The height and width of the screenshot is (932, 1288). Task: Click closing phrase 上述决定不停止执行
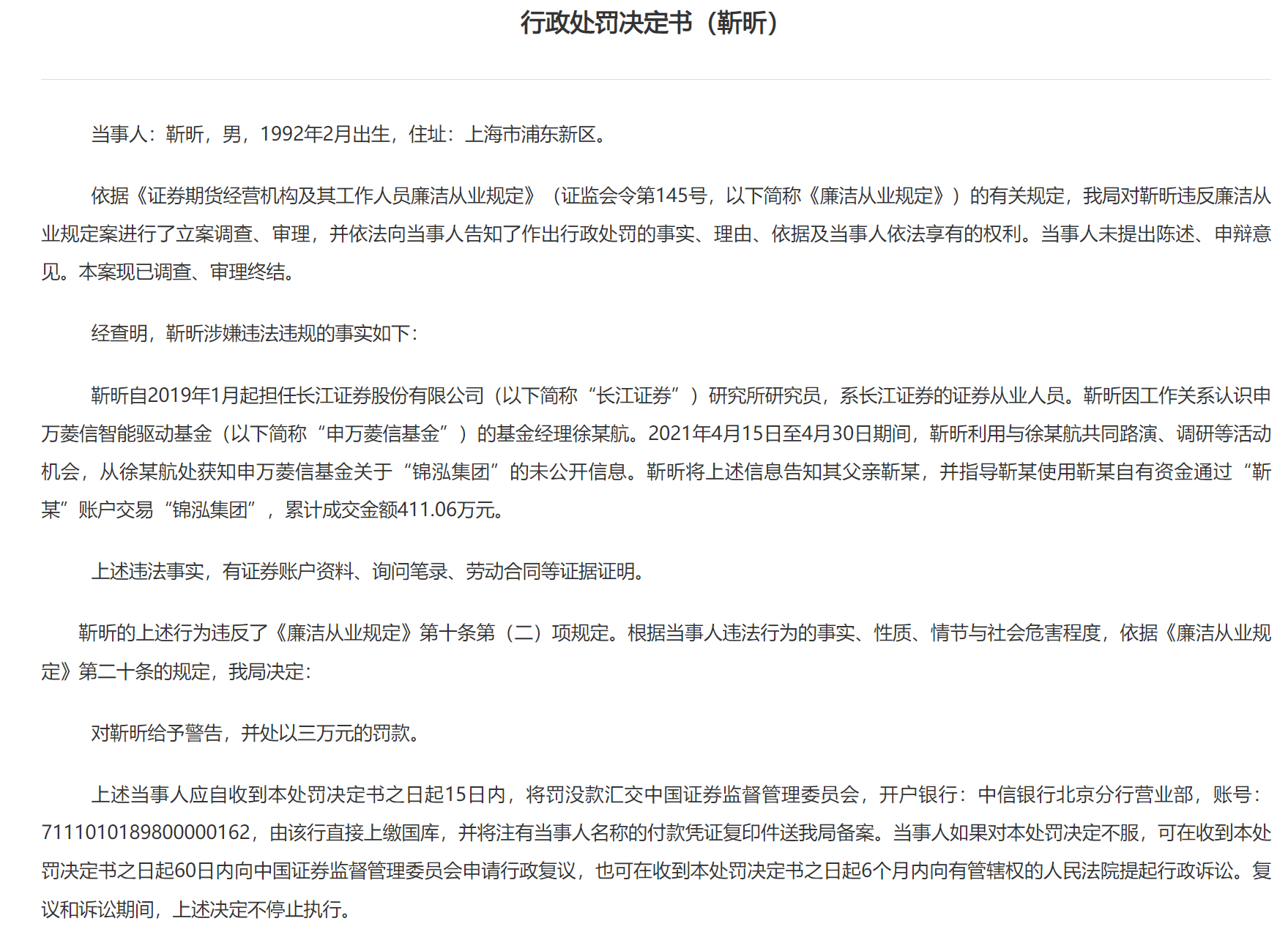pos(256,909)
